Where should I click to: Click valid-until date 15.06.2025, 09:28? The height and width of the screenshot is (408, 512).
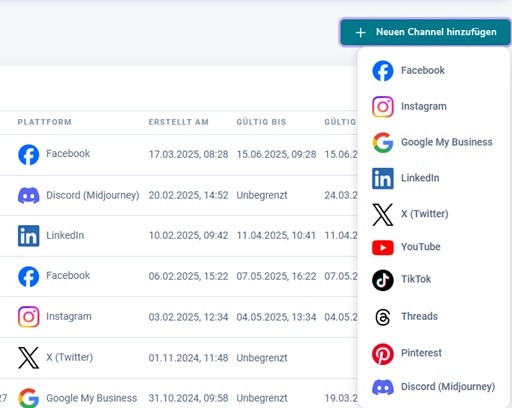[276, 154]
